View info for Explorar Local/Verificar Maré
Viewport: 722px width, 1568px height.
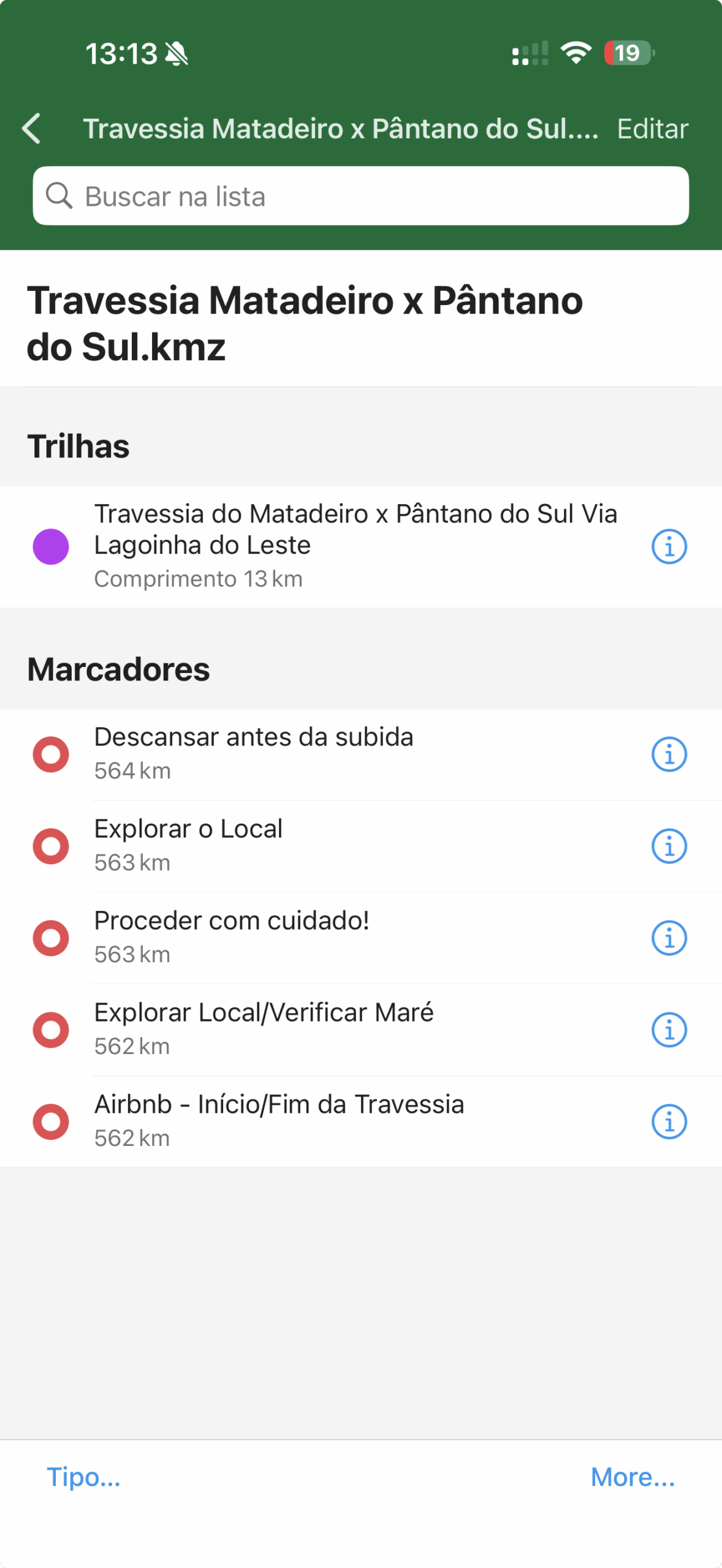pyautogui.click(x=669, y=1030)
